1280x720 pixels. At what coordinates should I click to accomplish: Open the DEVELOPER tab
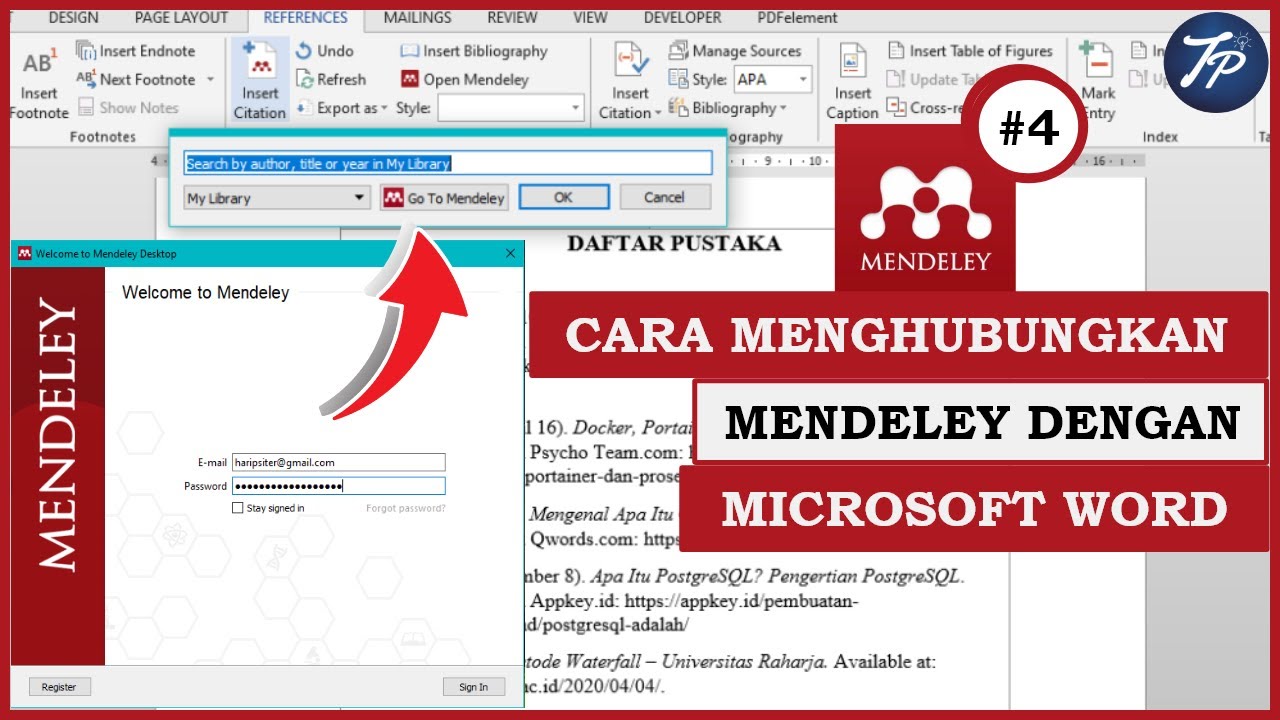click(x=682, y=17)
